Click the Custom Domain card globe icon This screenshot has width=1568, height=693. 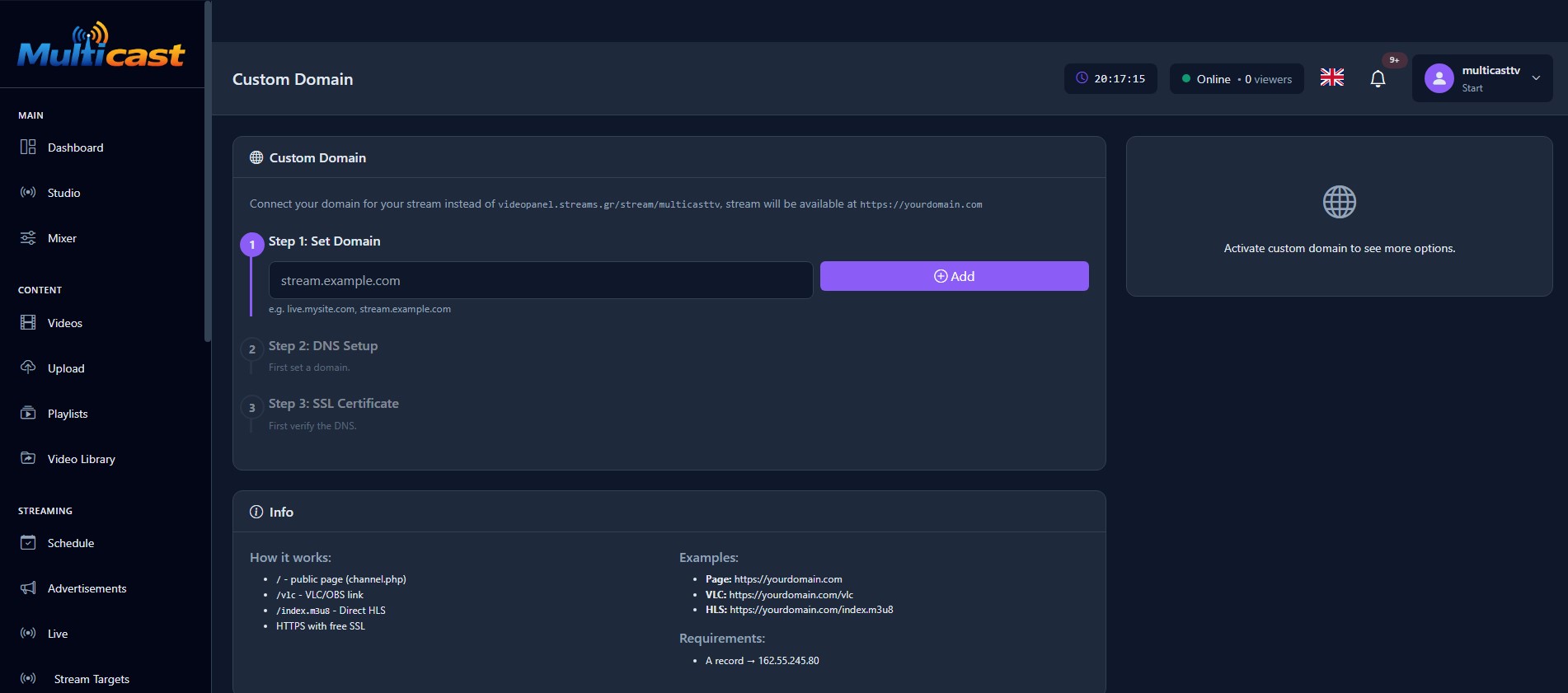click(256, 157)
